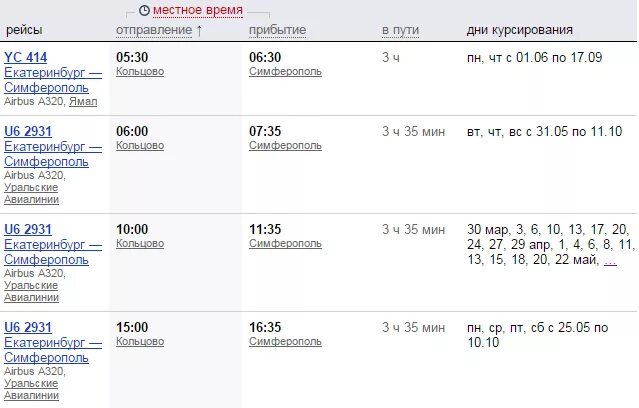The height and width of the screenshot is (408, 639).
Task: Click Кольцово airport under 10:00 departure
Action: (140, 244)
